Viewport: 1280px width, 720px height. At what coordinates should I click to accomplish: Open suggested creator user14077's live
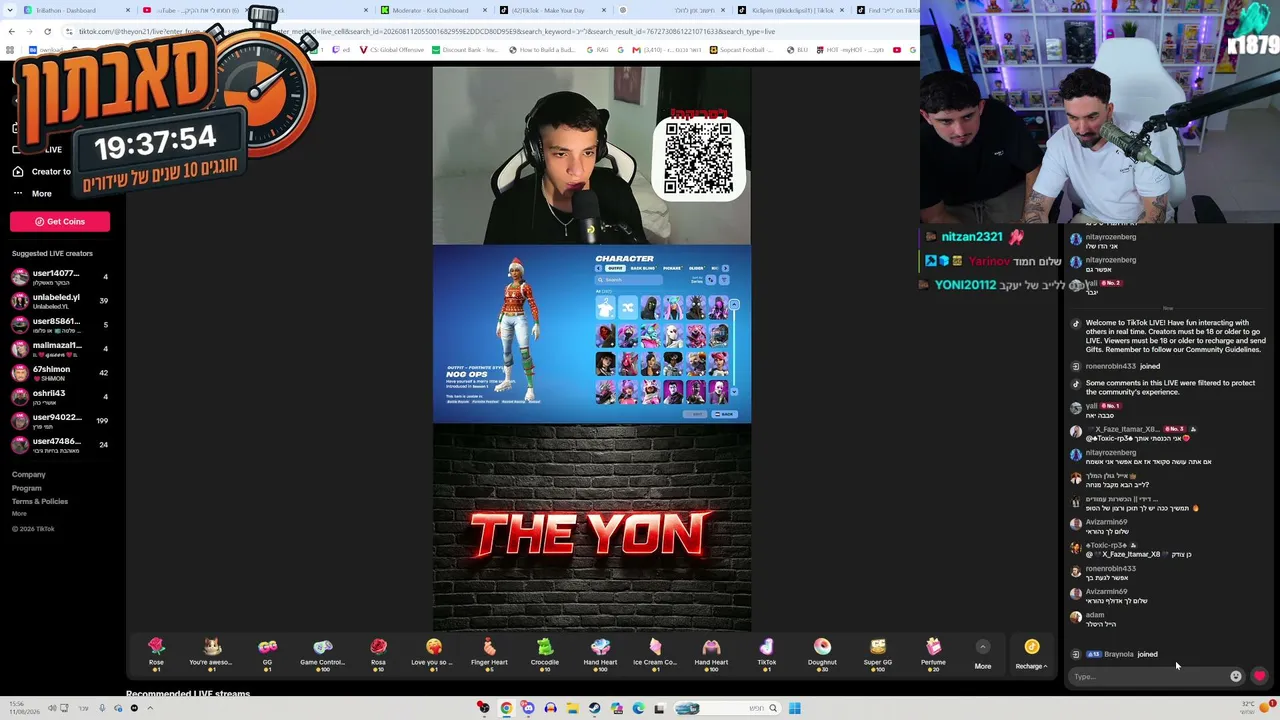(x=60, y=277)
